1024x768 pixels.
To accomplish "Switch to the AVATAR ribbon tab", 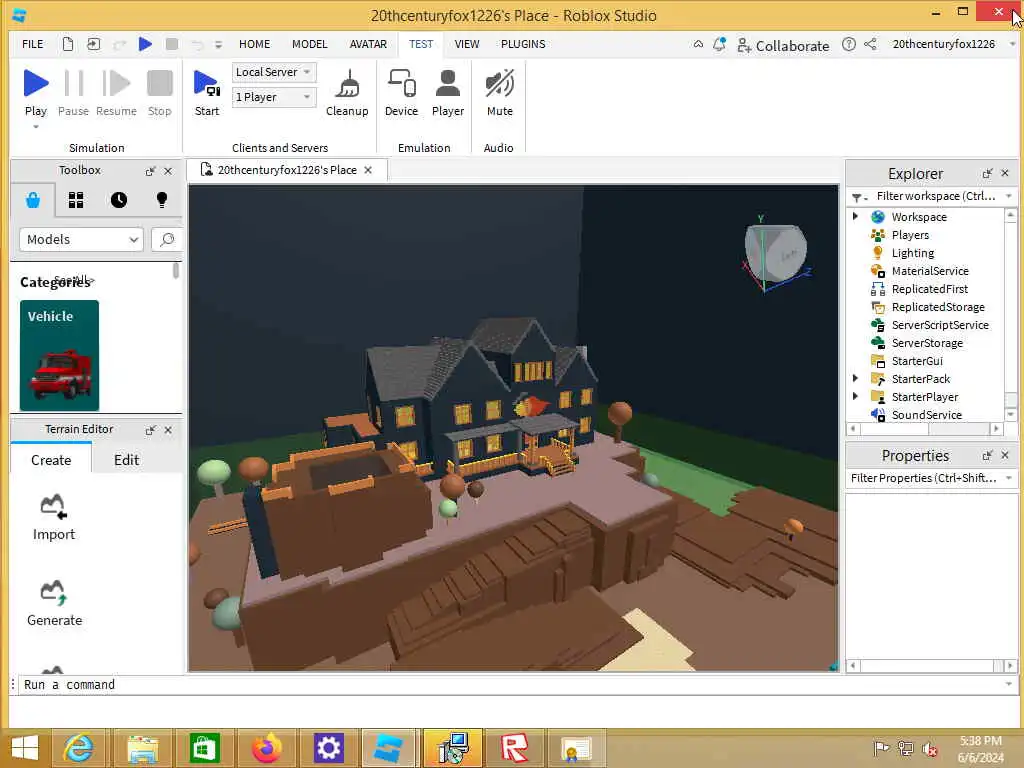I will 368,44.
